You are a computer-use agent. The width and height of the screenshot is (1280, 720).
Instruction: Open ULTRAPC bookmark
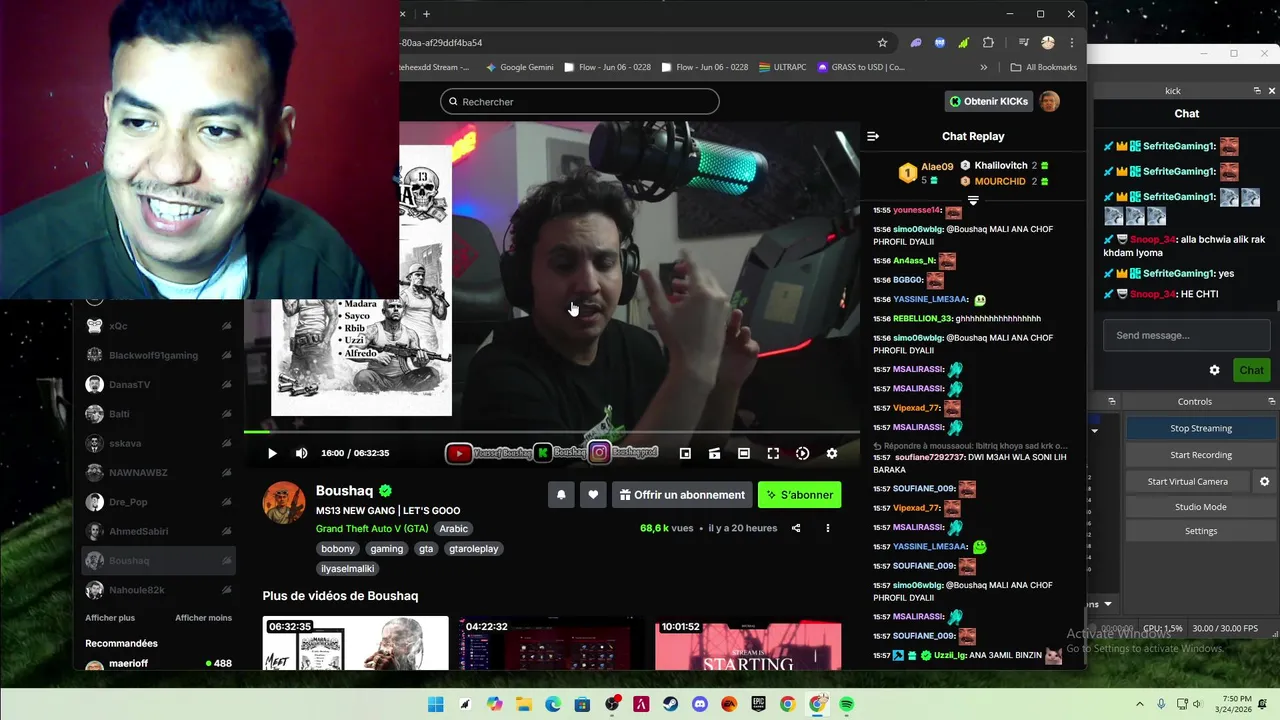tap(782, 67)
